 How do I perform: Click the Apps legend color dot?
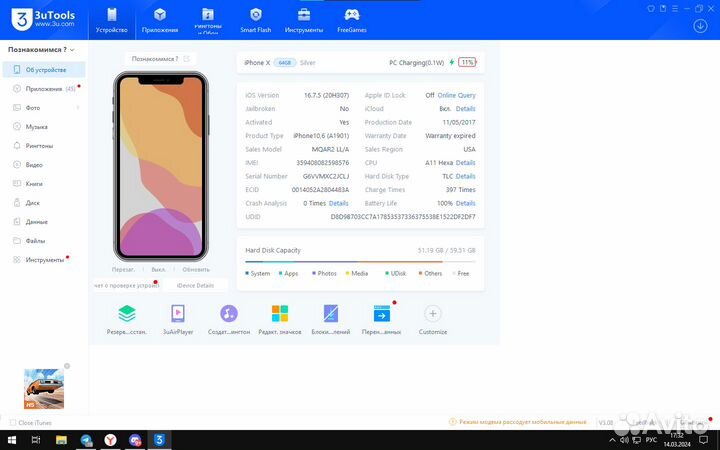click(280, 273)
